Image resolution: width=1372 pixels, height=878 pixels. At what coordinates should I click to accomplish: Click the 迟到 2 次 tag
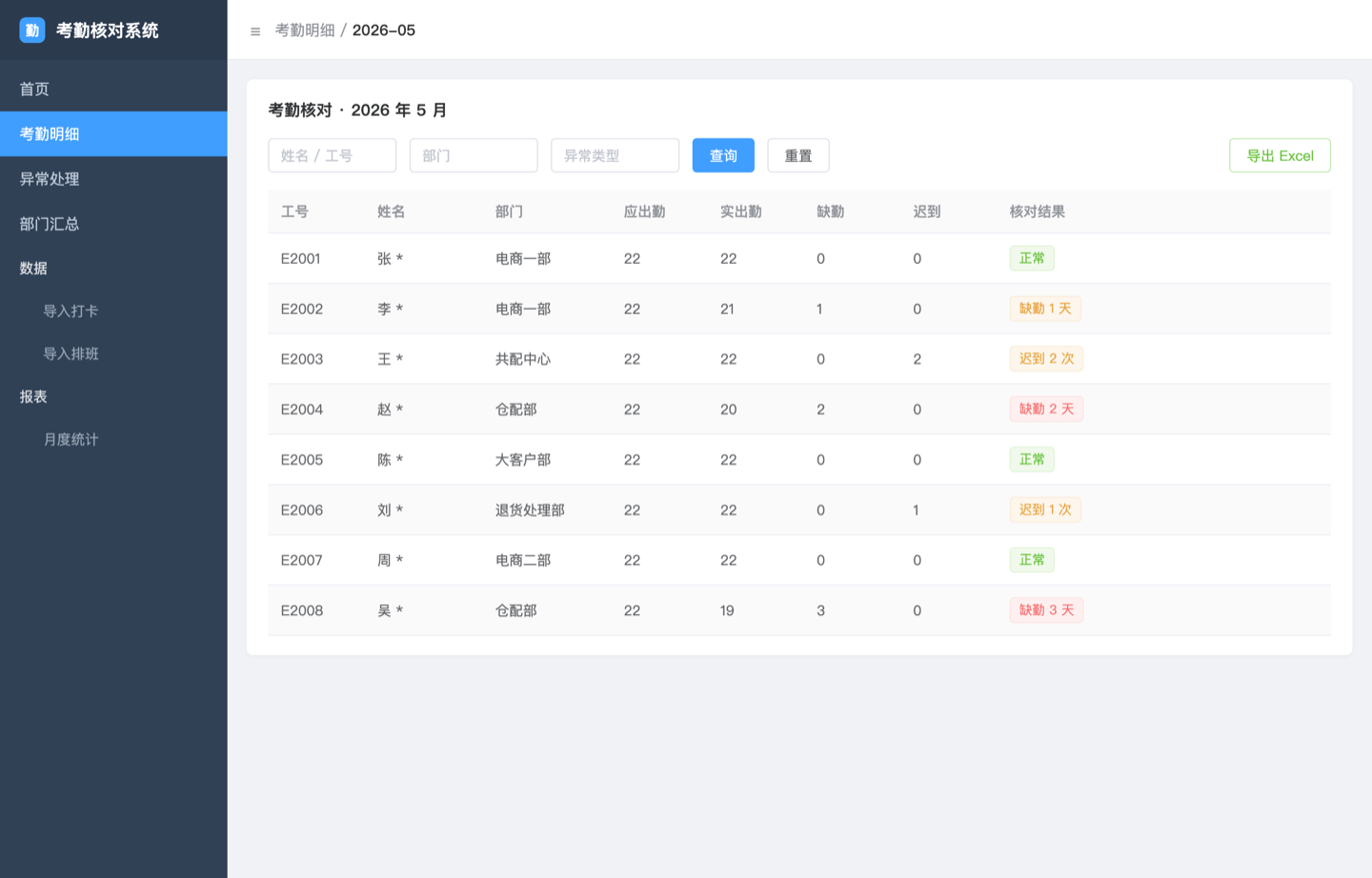[x=1046, y=359]
